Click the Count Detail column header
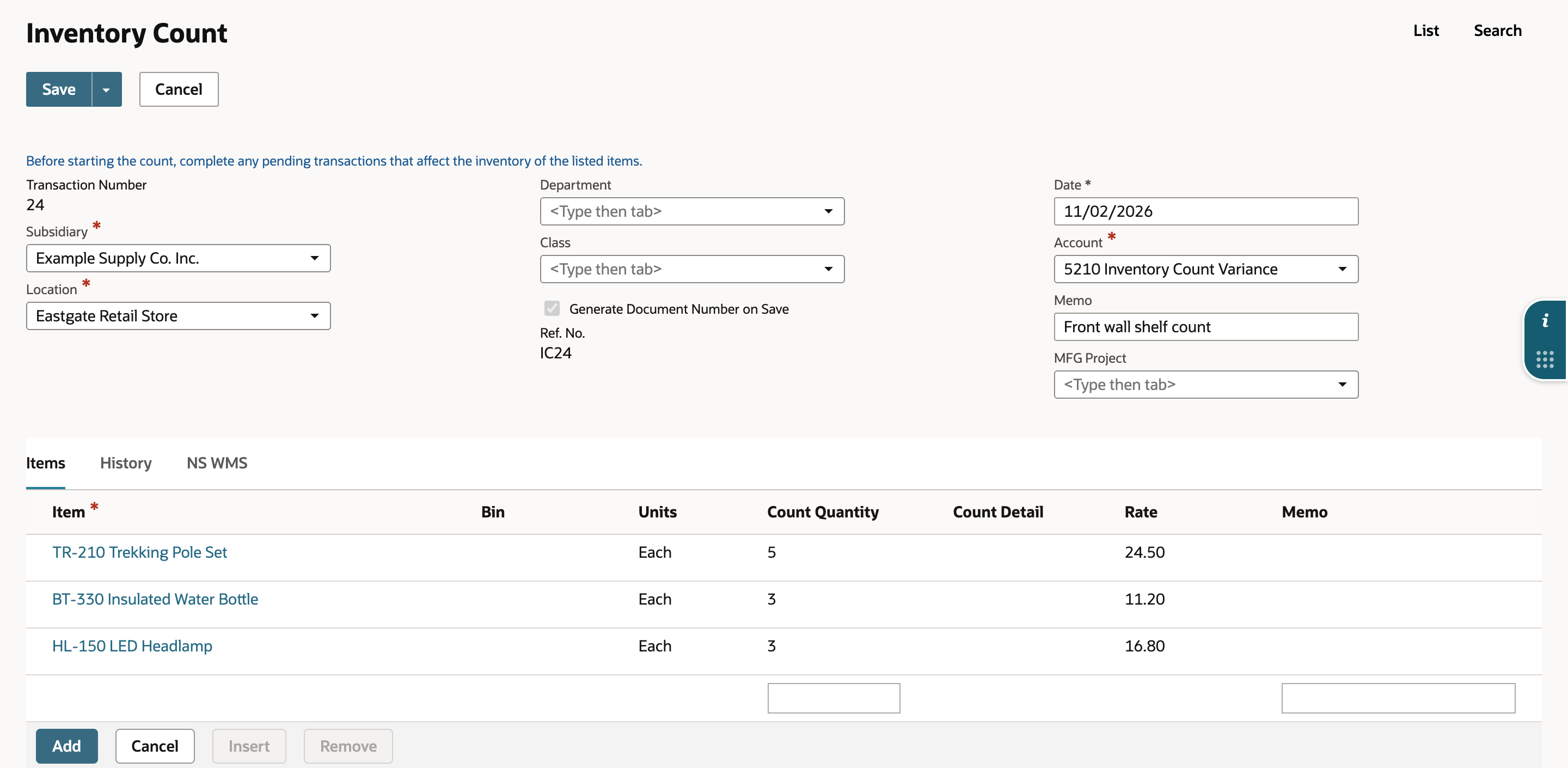The image size is (1568, 768). tap(997, 512)
